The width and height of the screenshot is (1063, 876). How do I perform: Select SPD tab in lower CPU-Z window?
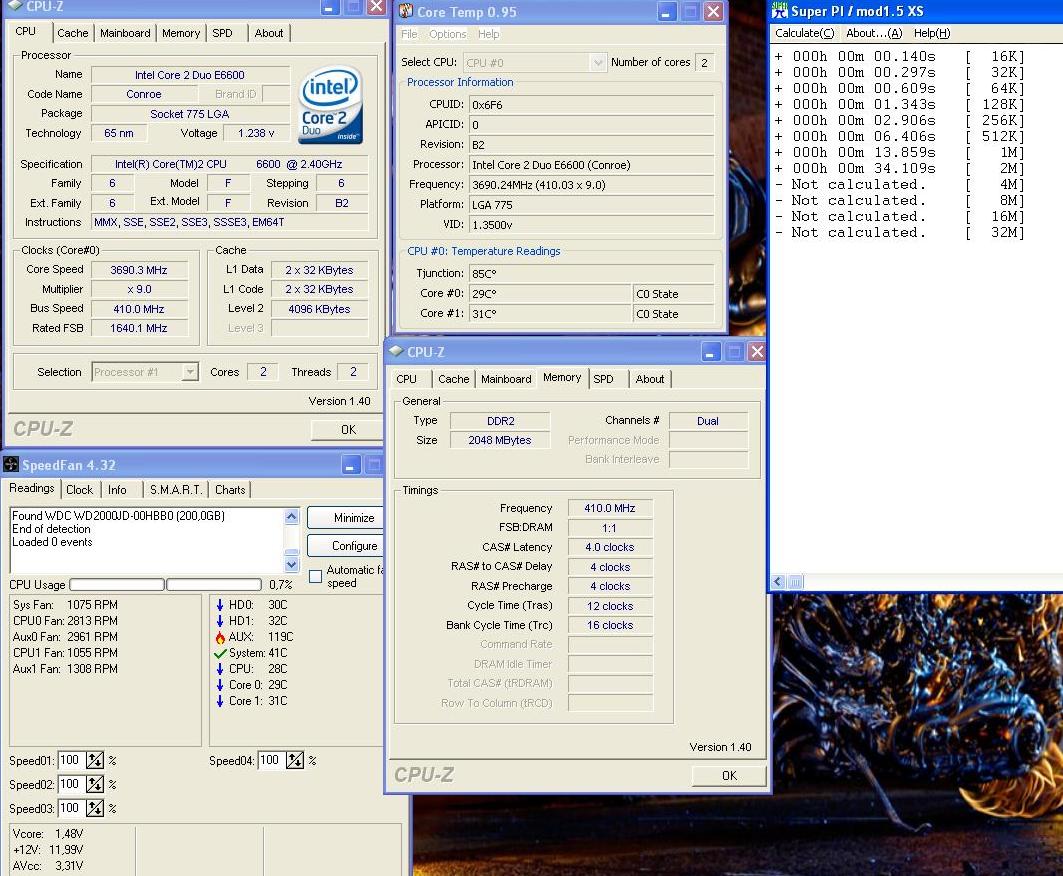click(603, 379)
